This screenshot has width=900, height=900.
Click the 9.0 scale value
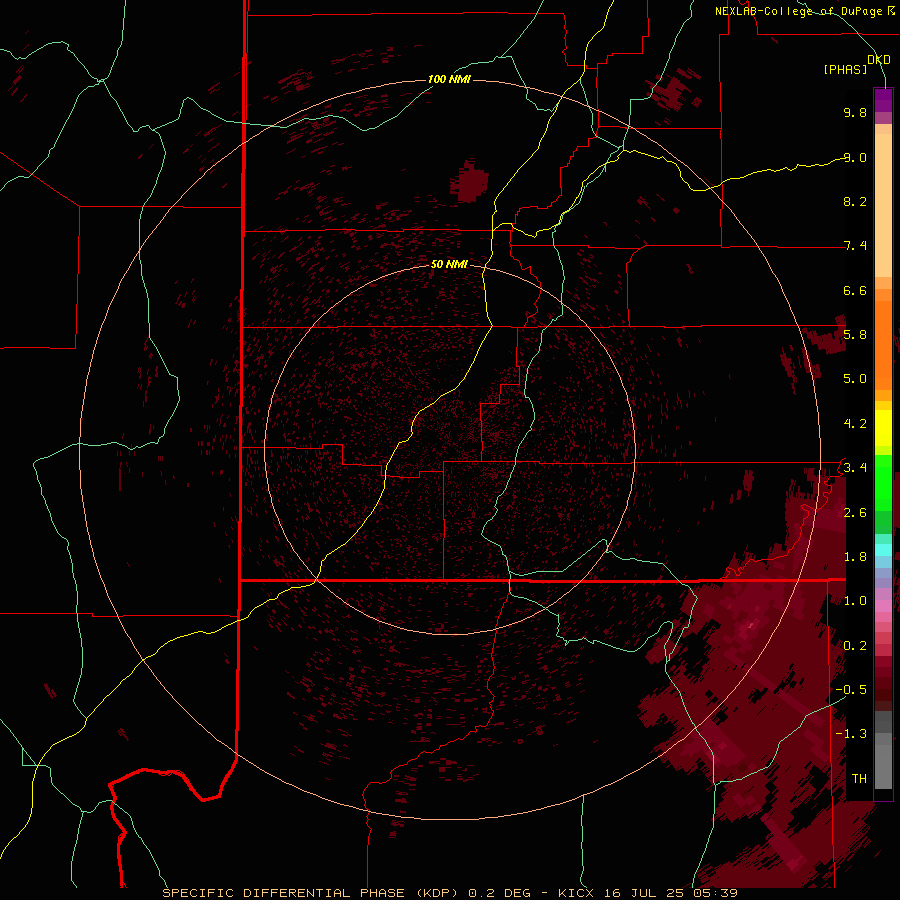(x=855, y=157)
